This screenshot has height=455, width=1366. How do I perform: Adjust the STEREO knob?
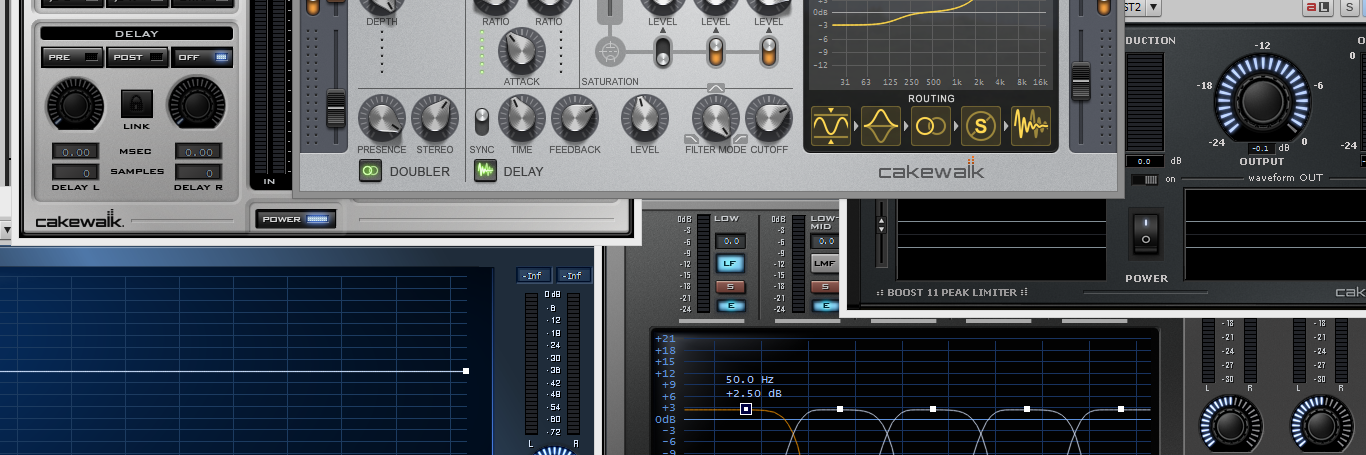pos(435,118)
